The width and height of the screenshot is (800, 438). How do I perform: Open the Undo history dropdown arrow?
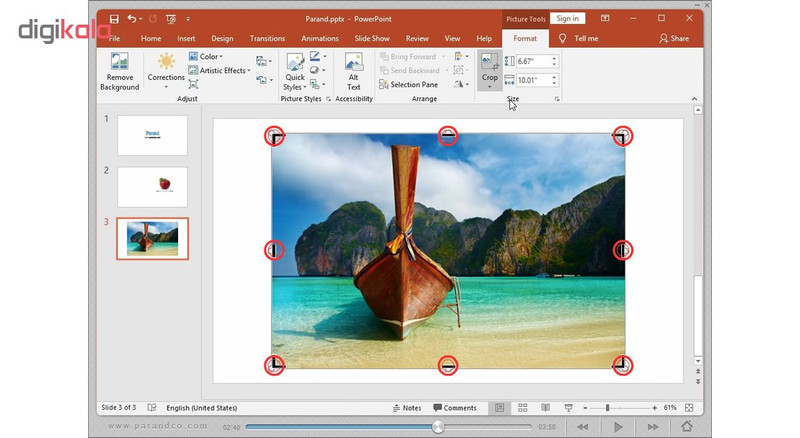(x=141, y=19)
